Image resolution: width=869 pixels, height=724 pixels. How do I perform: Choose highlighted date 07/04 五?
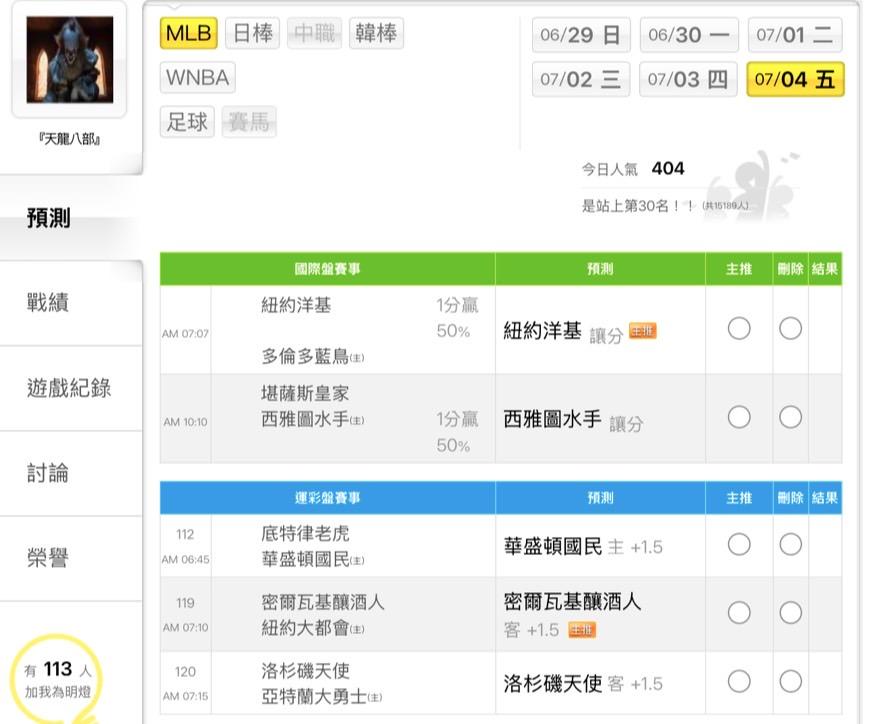point(795,79)
